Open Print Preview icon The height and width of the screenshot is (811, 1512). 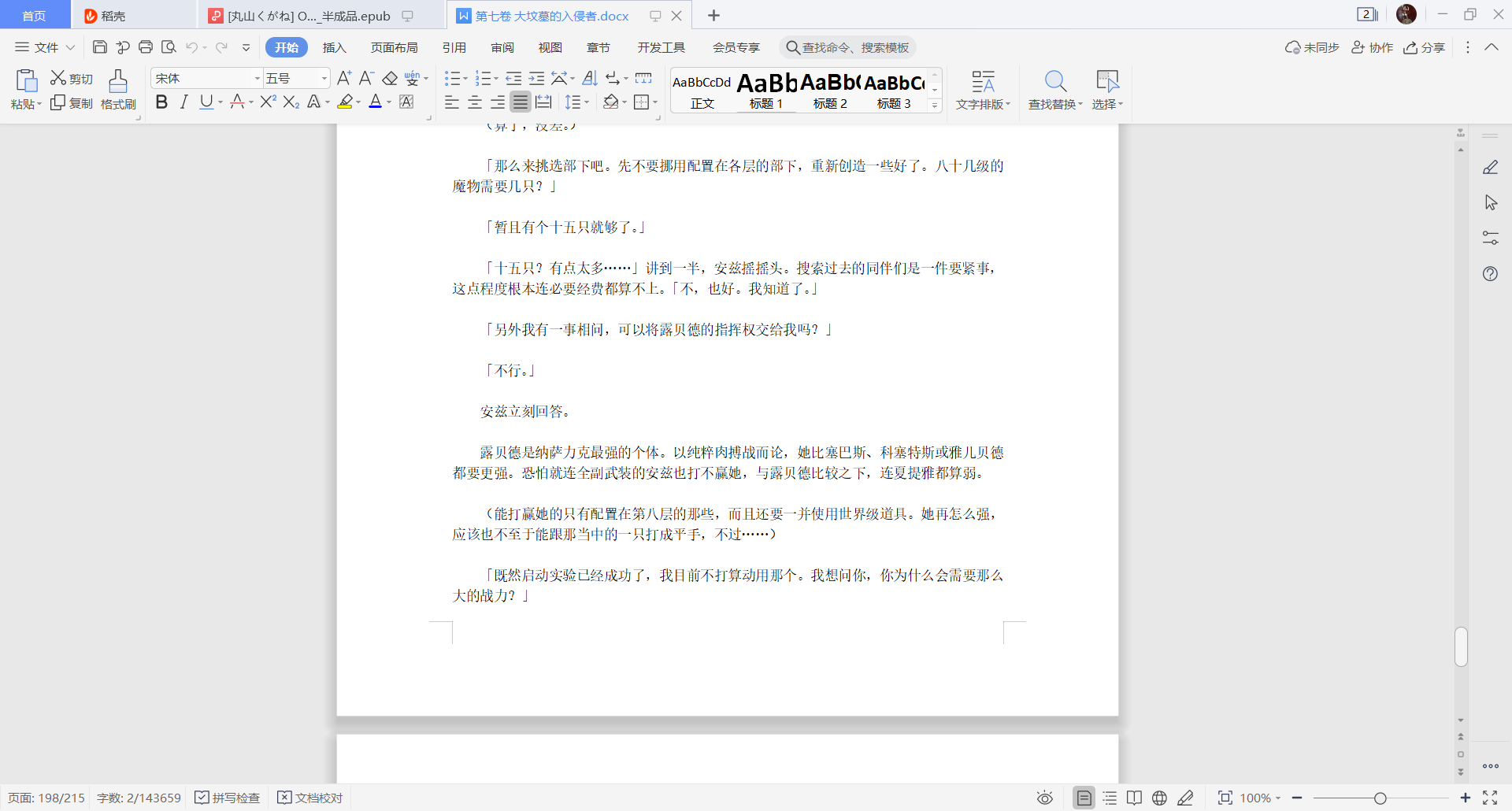coord(169,47)
